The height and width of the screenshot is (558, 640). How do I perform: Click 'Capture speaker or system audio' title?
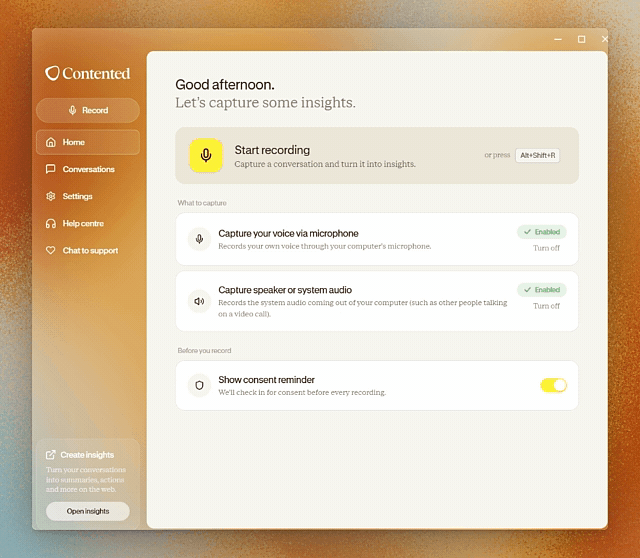[285, 290]
